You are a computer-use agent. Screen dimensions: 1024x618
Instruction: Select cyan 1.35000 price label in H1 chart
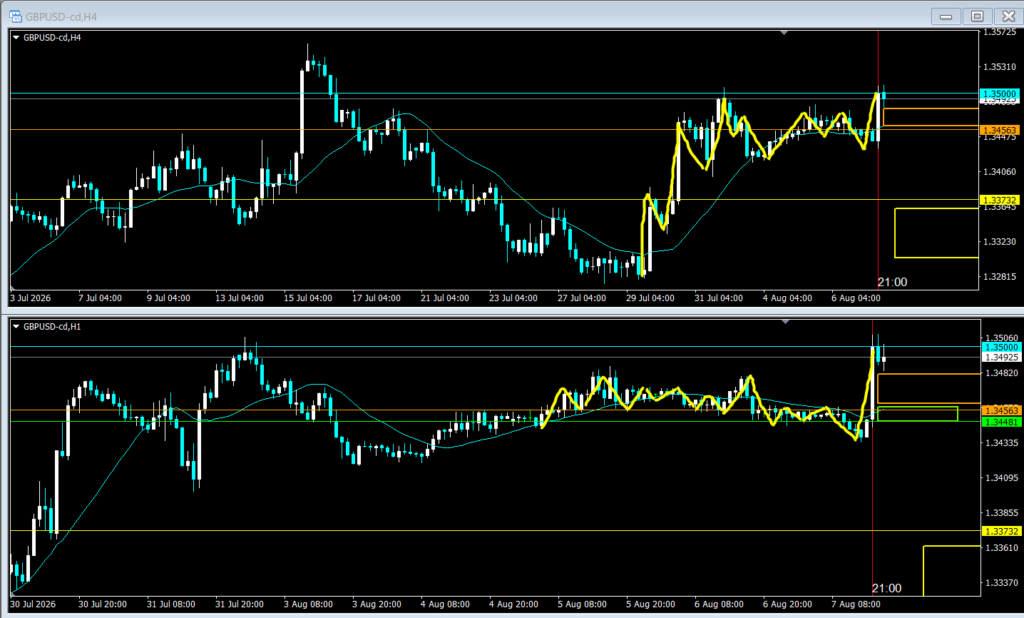click(x=1001, y=347)
